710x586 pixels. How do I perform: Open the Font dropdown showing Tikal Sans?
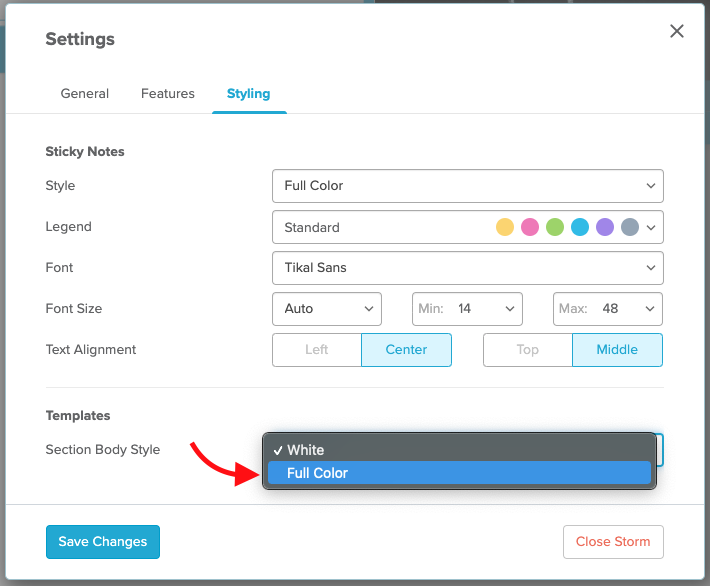pyautogui.click(x=468, y=268)
